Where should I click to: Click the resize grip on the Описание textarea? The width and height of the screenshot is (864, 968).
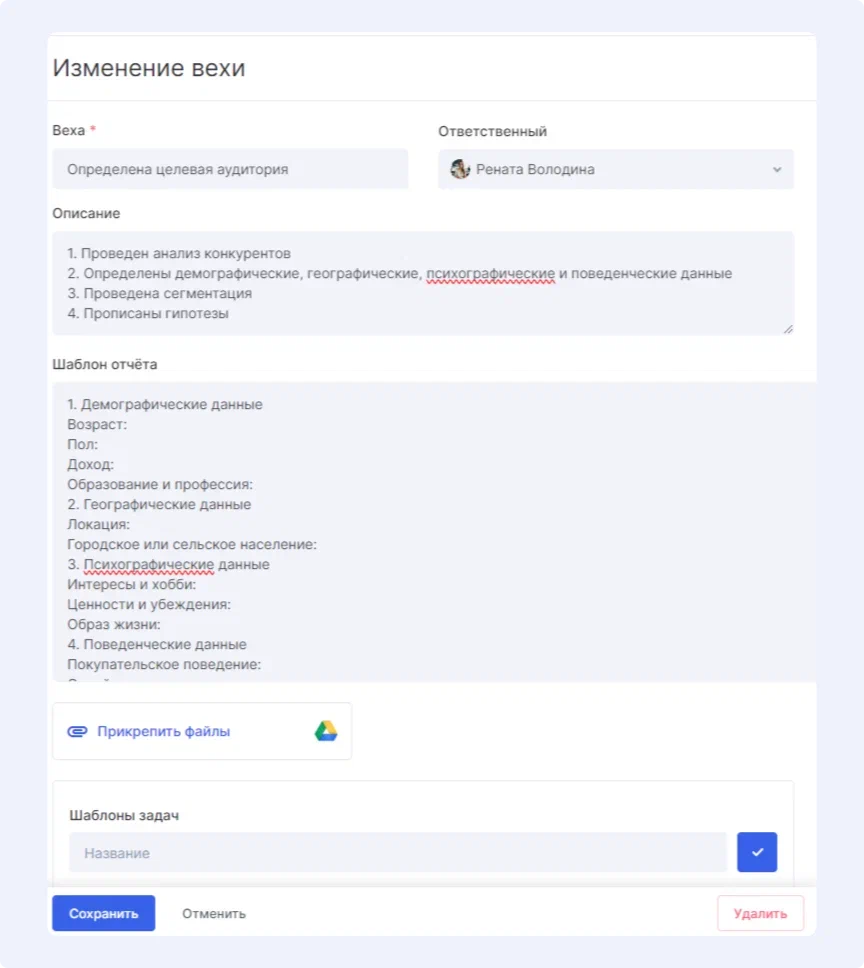coord(788,327)
